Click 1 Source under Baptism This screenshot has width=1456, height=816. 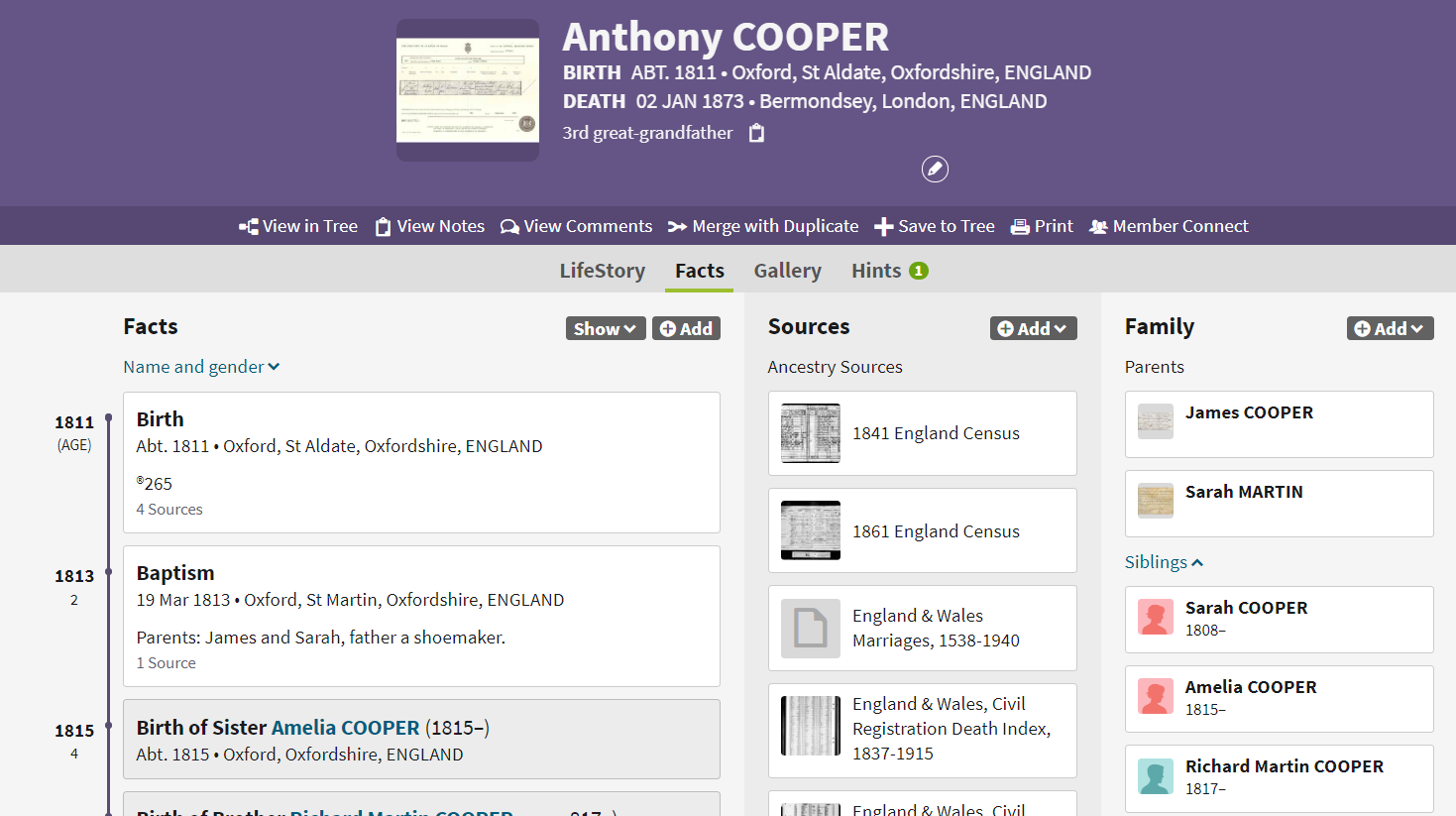point(166,663)
